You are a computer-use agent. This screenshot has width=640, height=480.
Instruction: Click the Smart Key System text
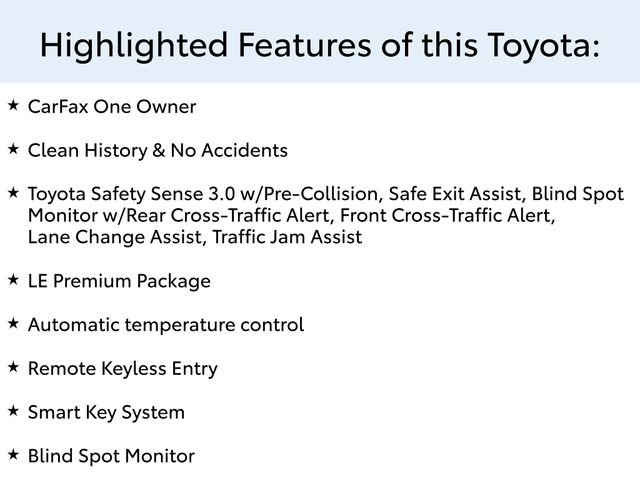pyautogui.click(x=106, y=413)
